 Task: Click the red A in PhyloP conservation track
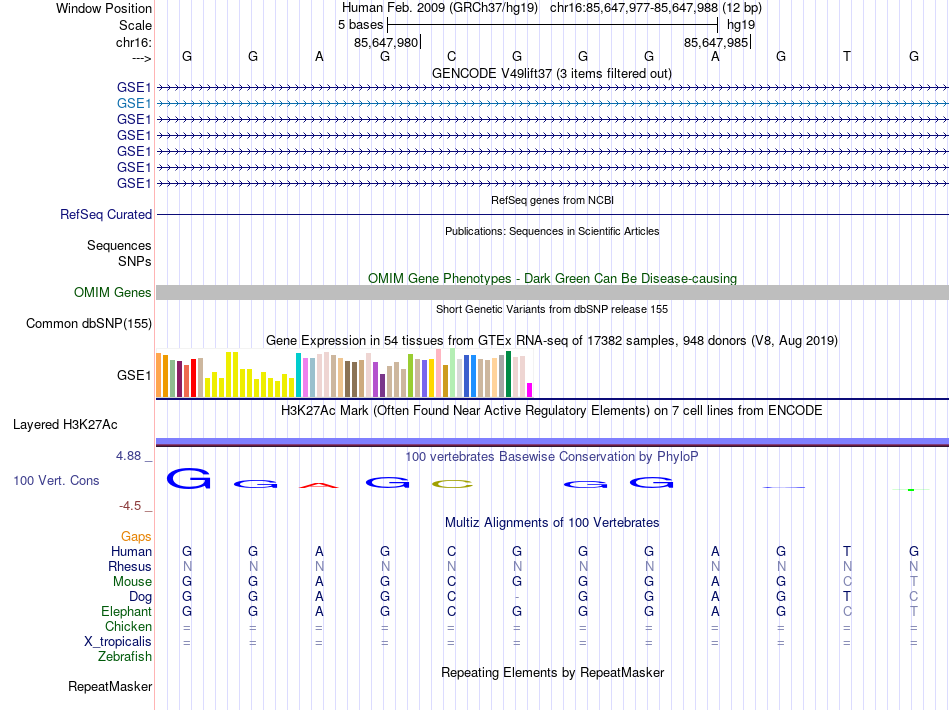319,485
